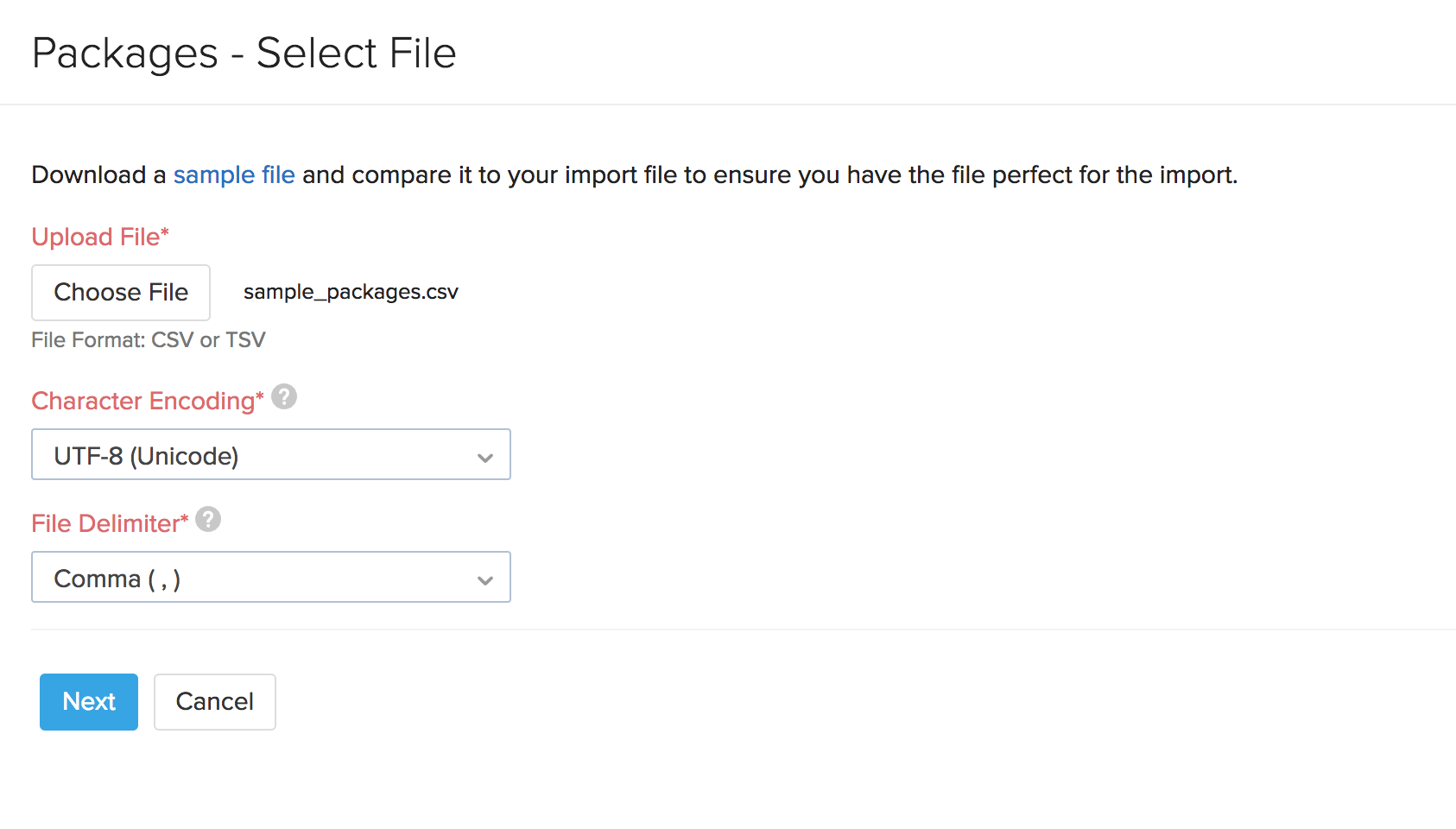Click the File Format: CSV or TSV text
The width and height of the screenshot is (1456, 829).
[148, 339]
